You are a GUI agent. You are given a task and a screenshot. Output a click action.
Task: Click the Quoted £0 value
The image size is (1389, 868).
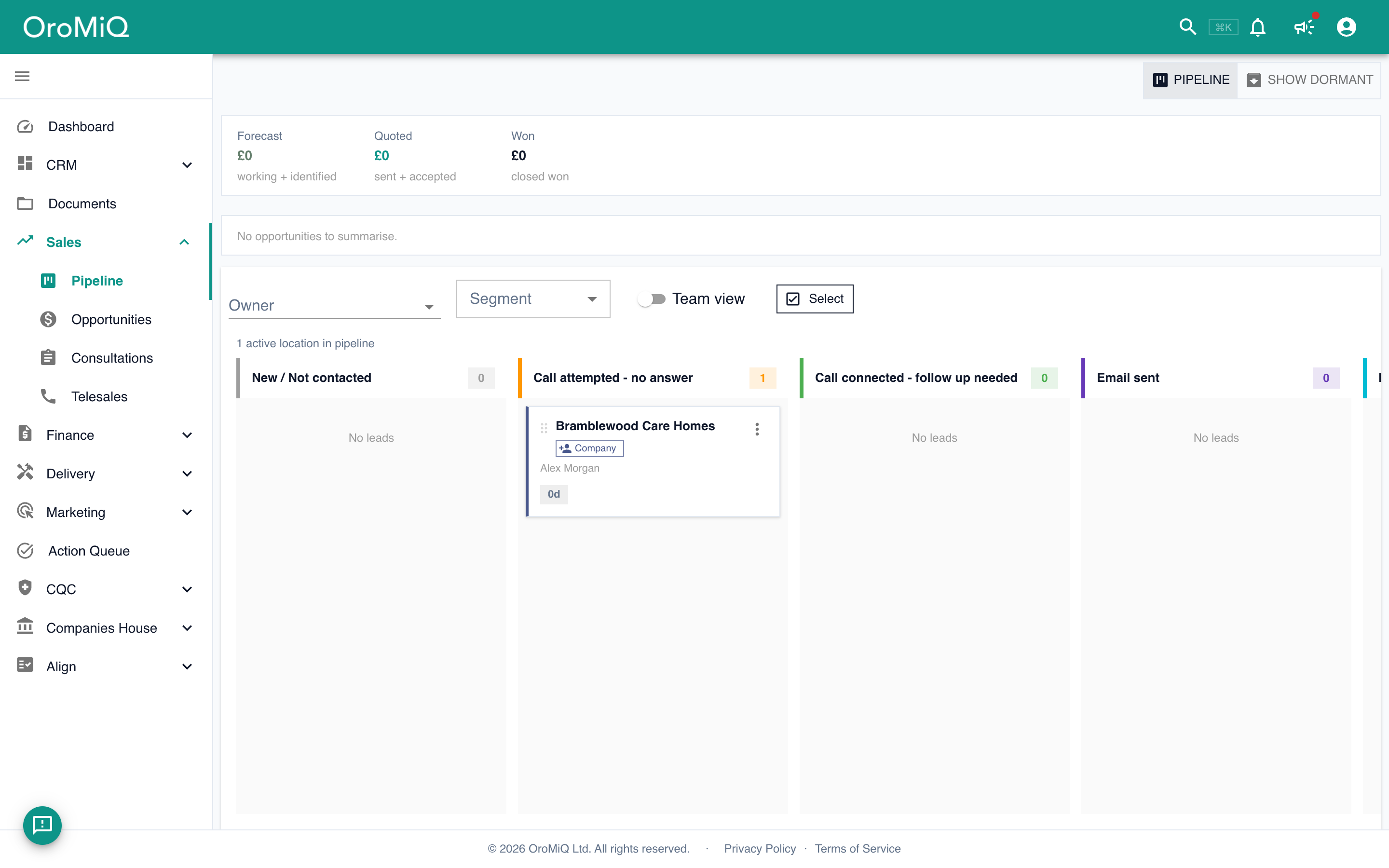[381, 156]
